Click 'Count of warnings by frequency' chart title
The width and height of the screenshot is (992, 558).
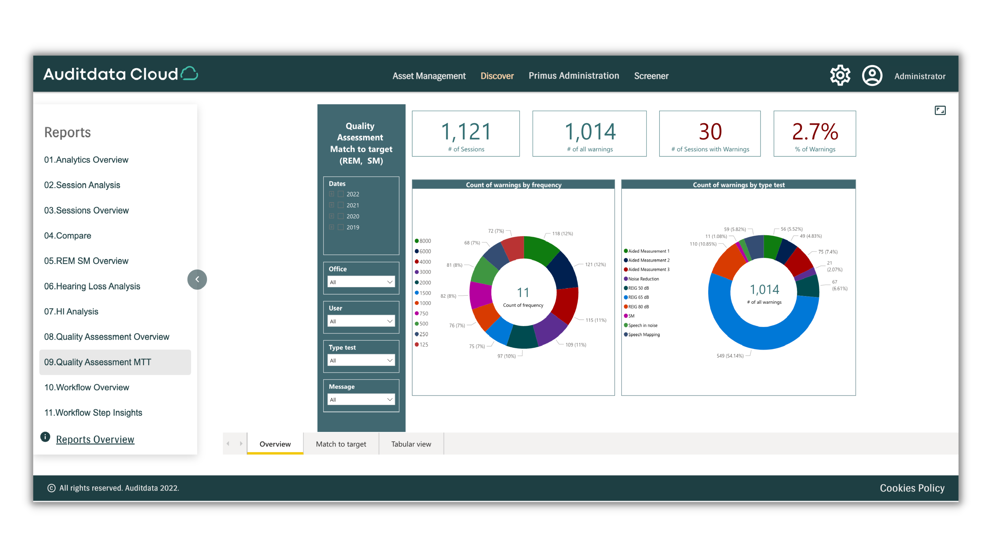click(514, 185)
